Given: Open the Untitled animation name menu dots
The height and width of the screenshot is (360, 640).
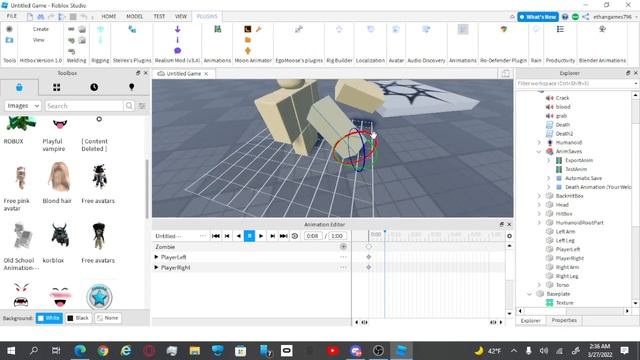Looking at the screenshot, I should [202, 236].
